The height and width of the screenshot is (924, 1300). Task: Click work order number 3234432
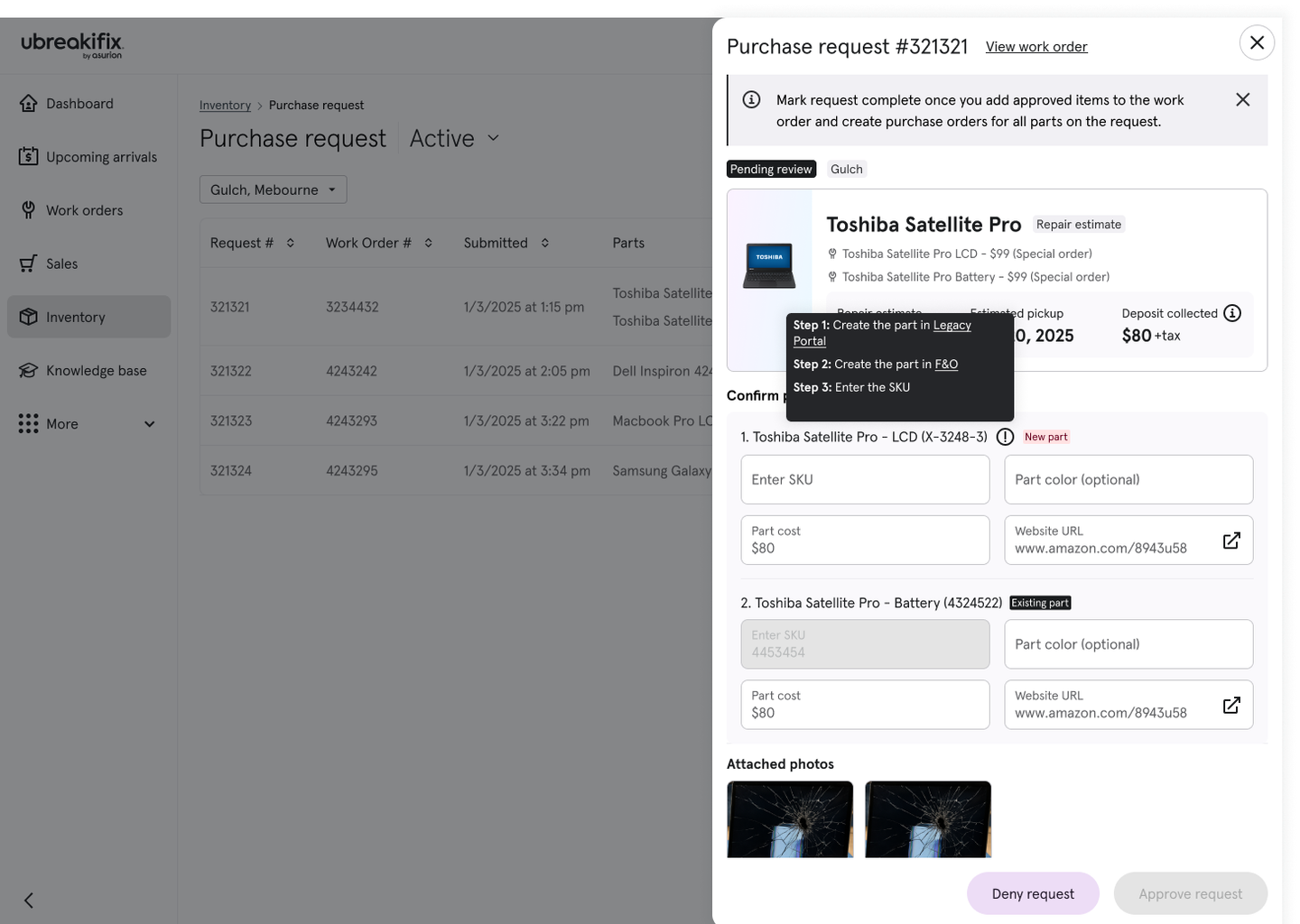[352, 307]
